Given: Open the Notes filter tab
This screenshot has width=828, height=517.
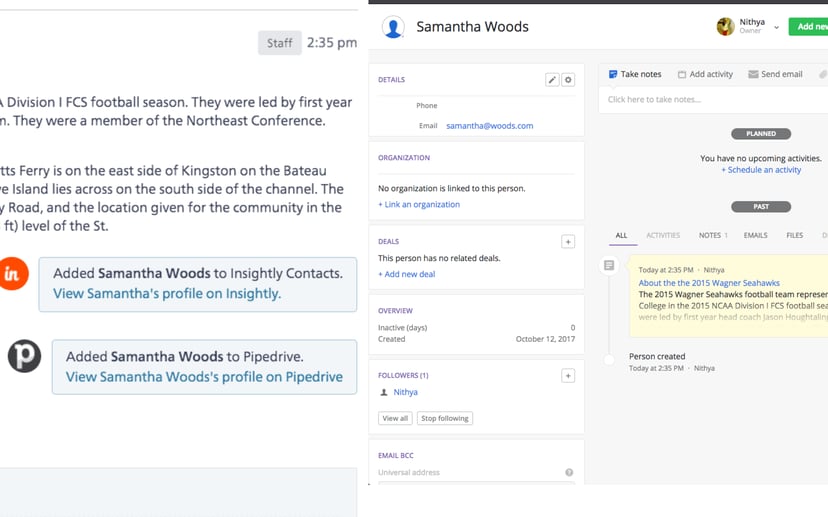Looking at the screenshot, I should pos(712,235).
